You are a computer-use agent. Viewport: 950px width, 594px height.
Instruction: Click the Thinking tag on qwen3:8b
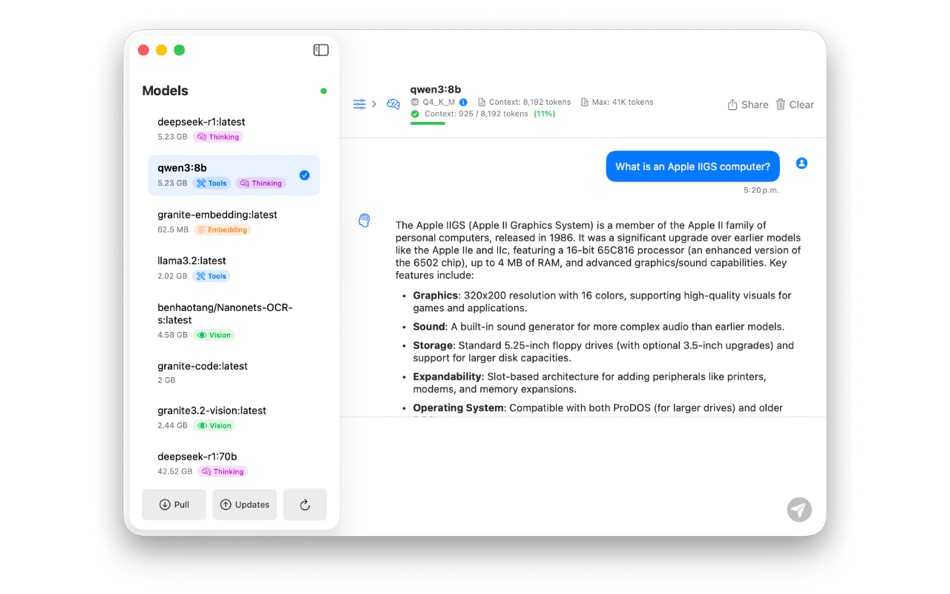pyautogui.click(x=261, y=183)
